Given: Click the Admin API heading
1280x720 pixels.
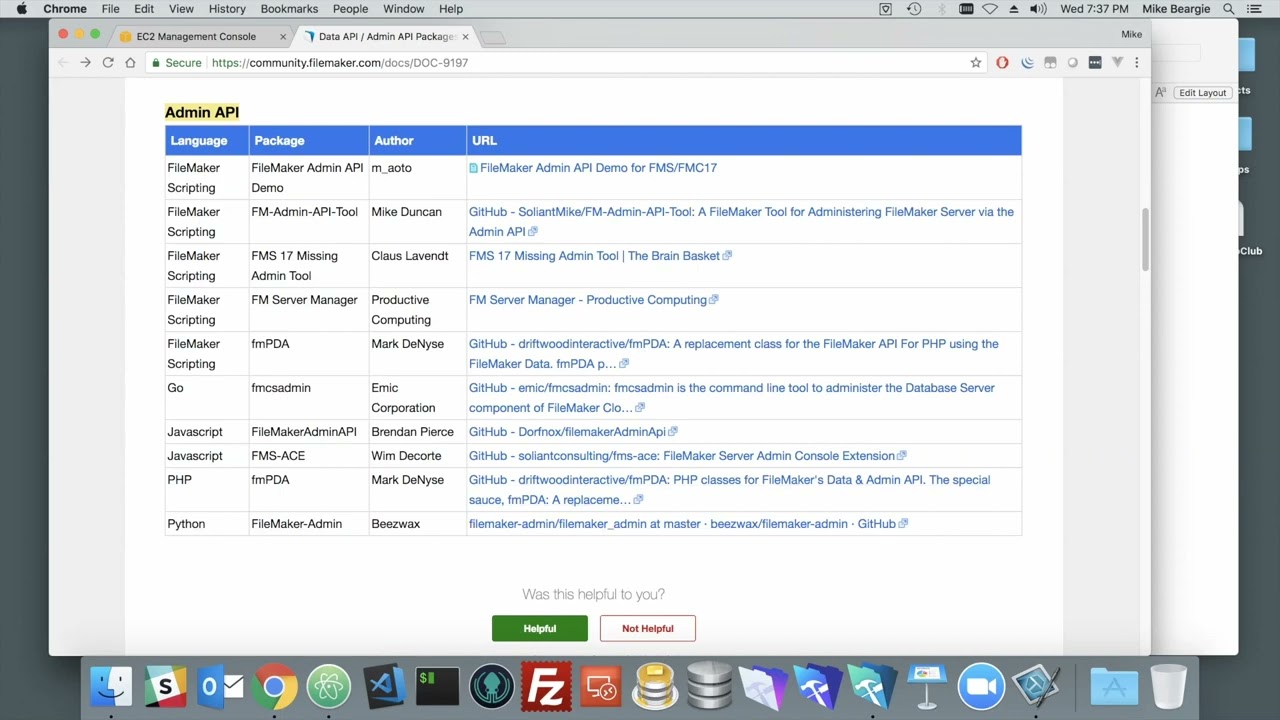Looking at the screenshot, I should pos(202,112).
